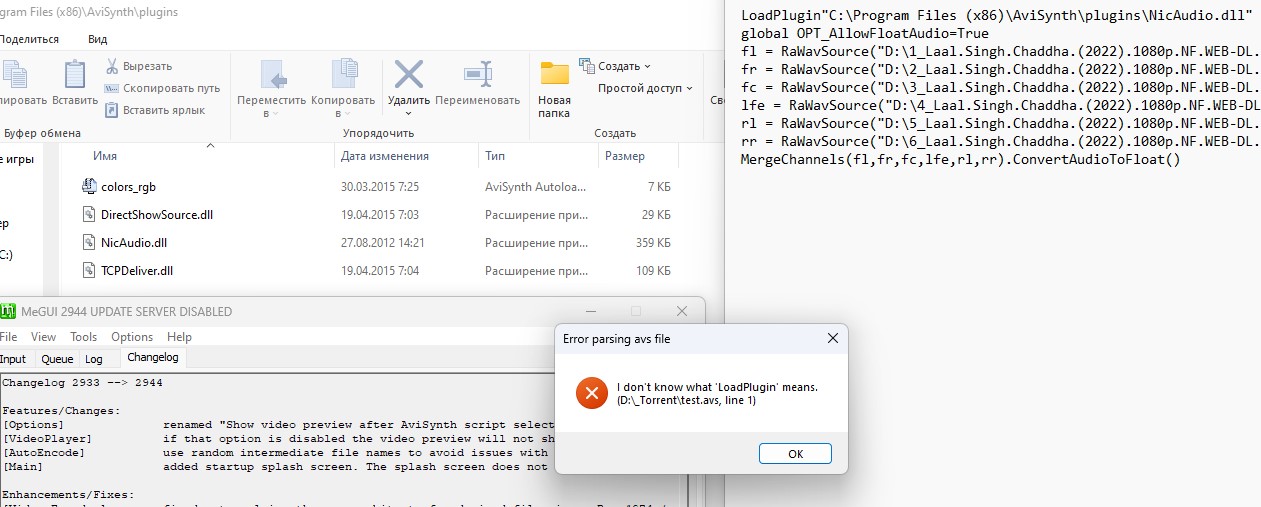Click the Cut (Вырезать) scissors icon

tap(112, 66)
